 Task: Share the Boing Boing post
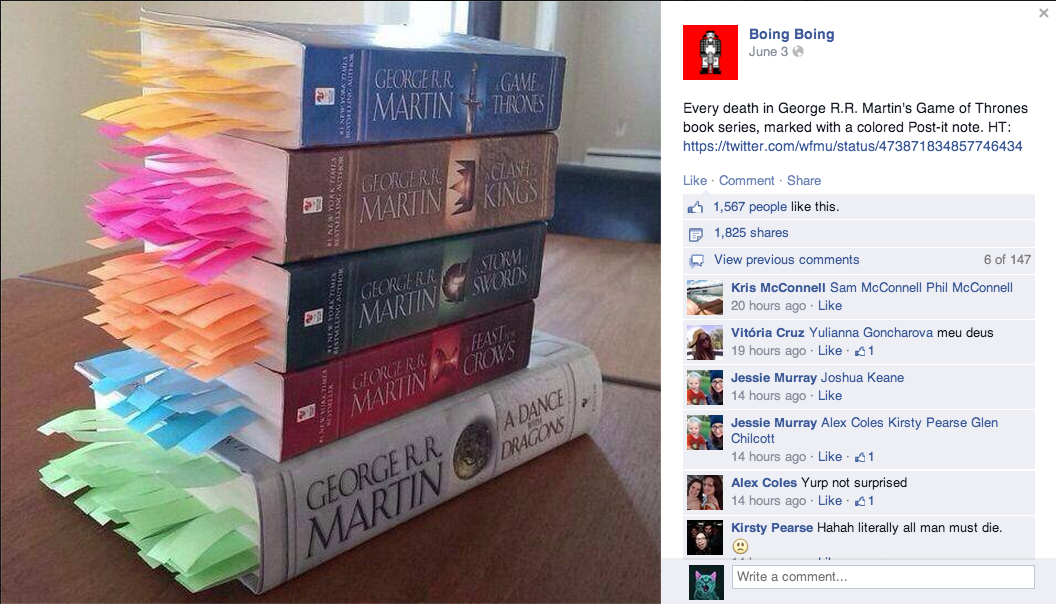point(803,180)
